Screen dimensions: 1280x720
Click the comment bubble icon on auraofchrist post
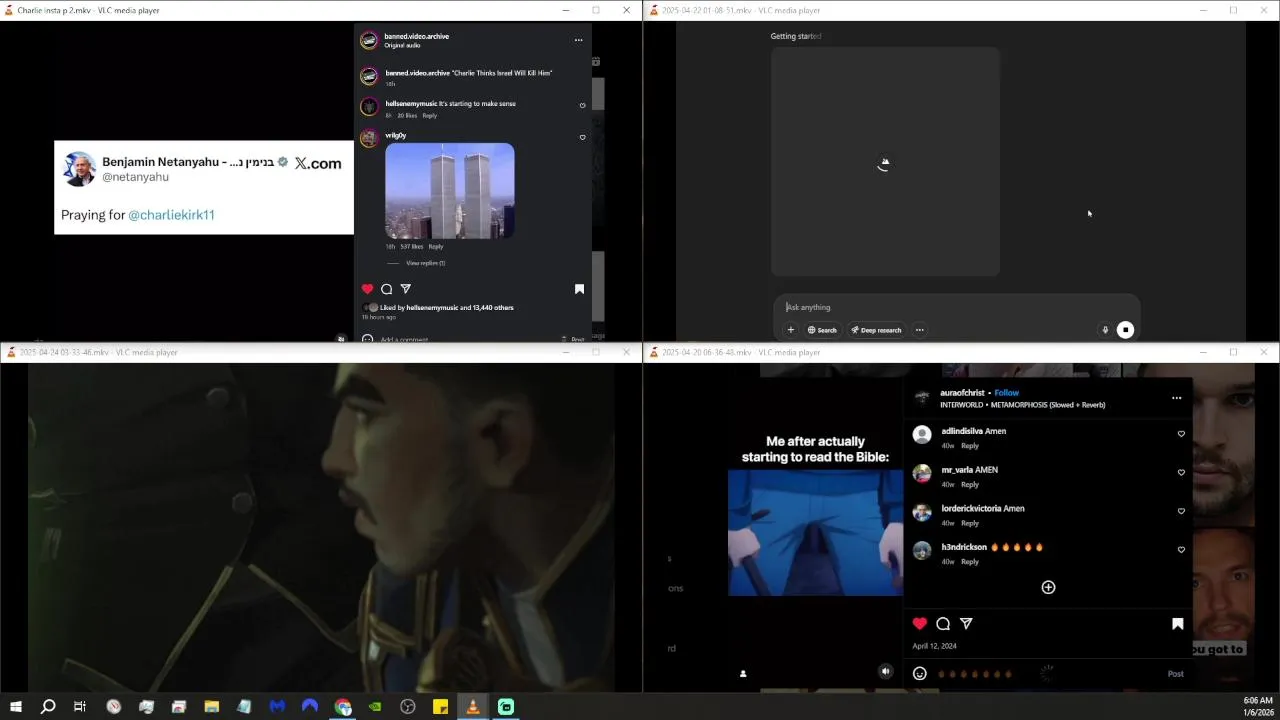click(943, 624)
